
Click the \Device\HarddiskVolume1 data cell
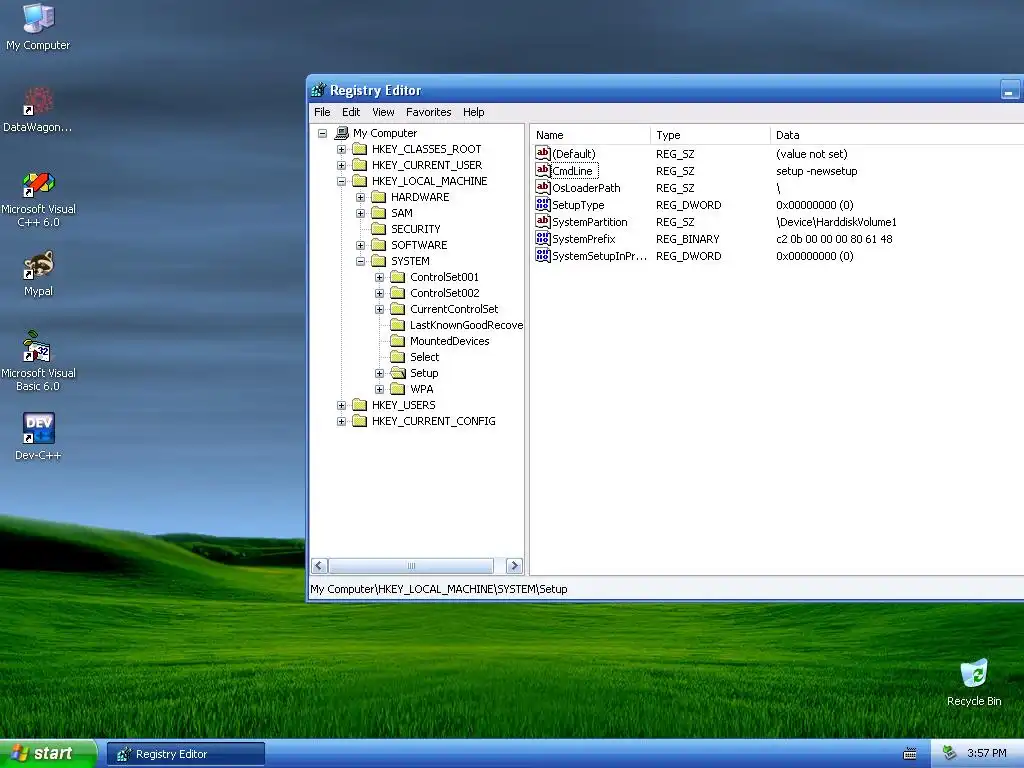tap(836, 222)
